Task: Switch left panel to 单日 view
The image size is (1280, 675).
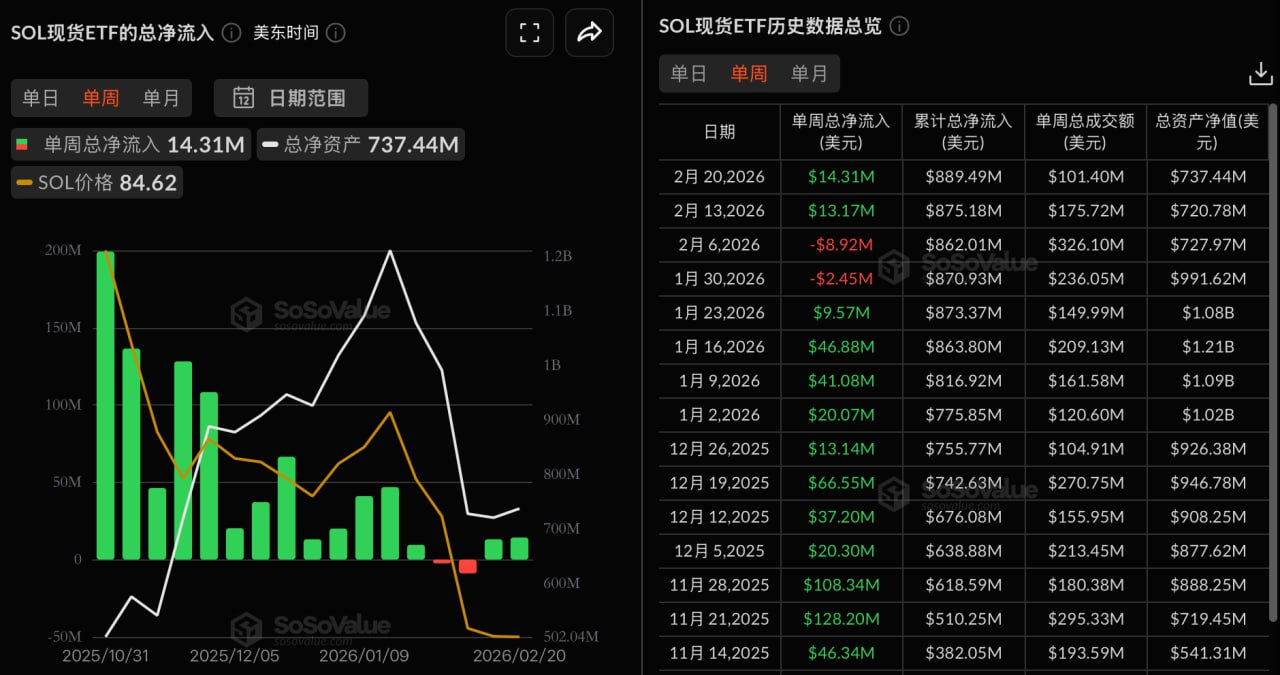Action: pos(40,98)
